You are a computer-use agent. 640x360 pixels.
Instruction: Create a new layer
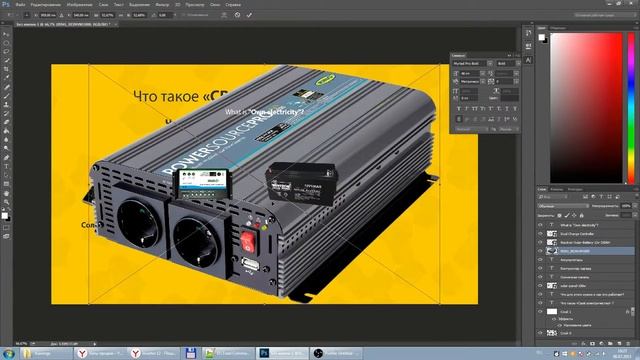(619, 344)
